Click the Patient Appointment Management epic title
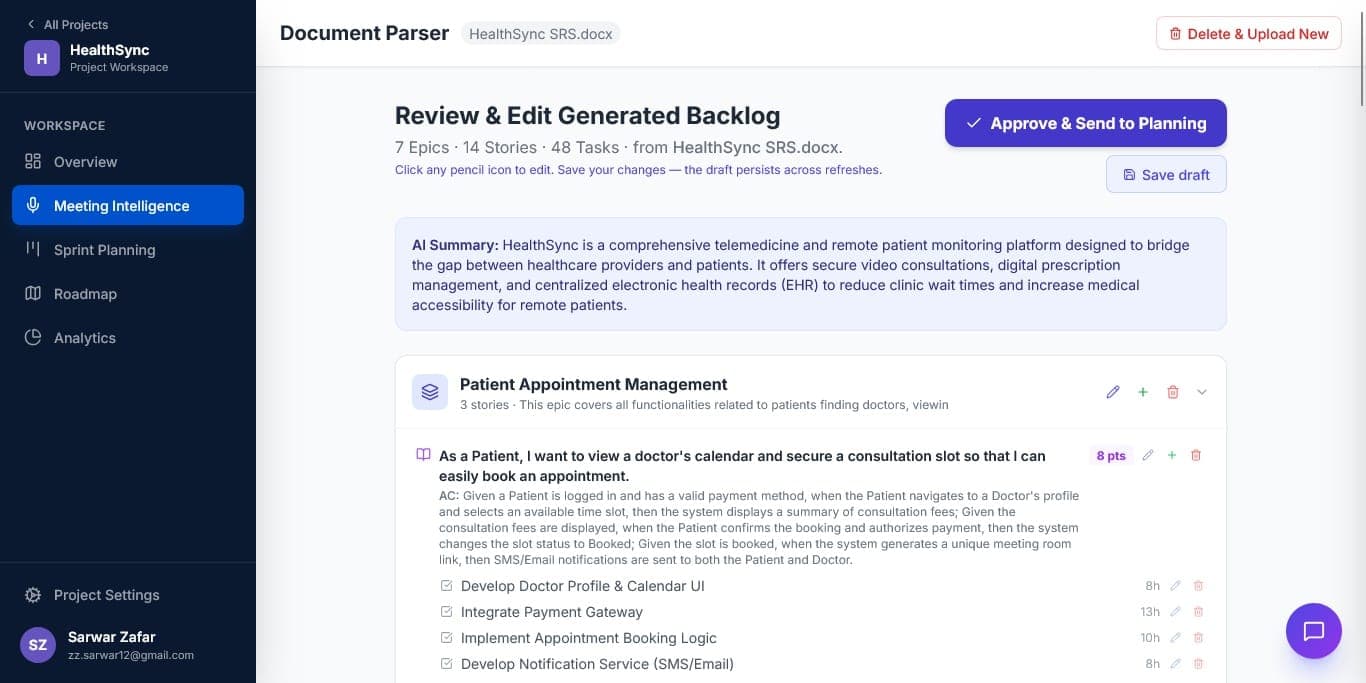 coord(593,384)
